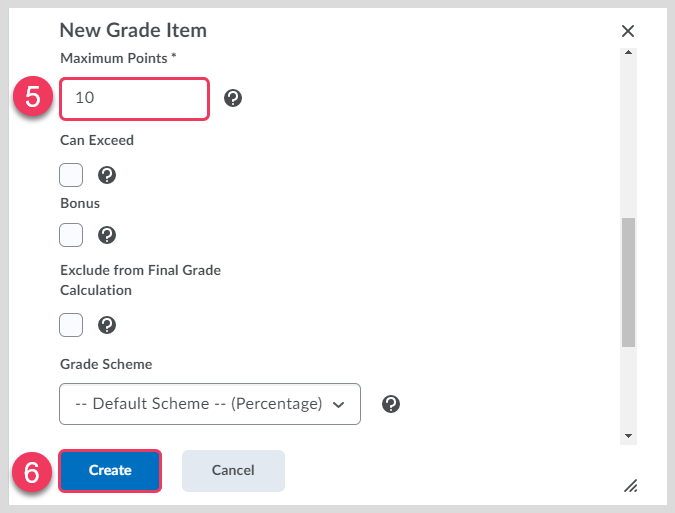Click the scrollbar down arrow

[628, 436]
